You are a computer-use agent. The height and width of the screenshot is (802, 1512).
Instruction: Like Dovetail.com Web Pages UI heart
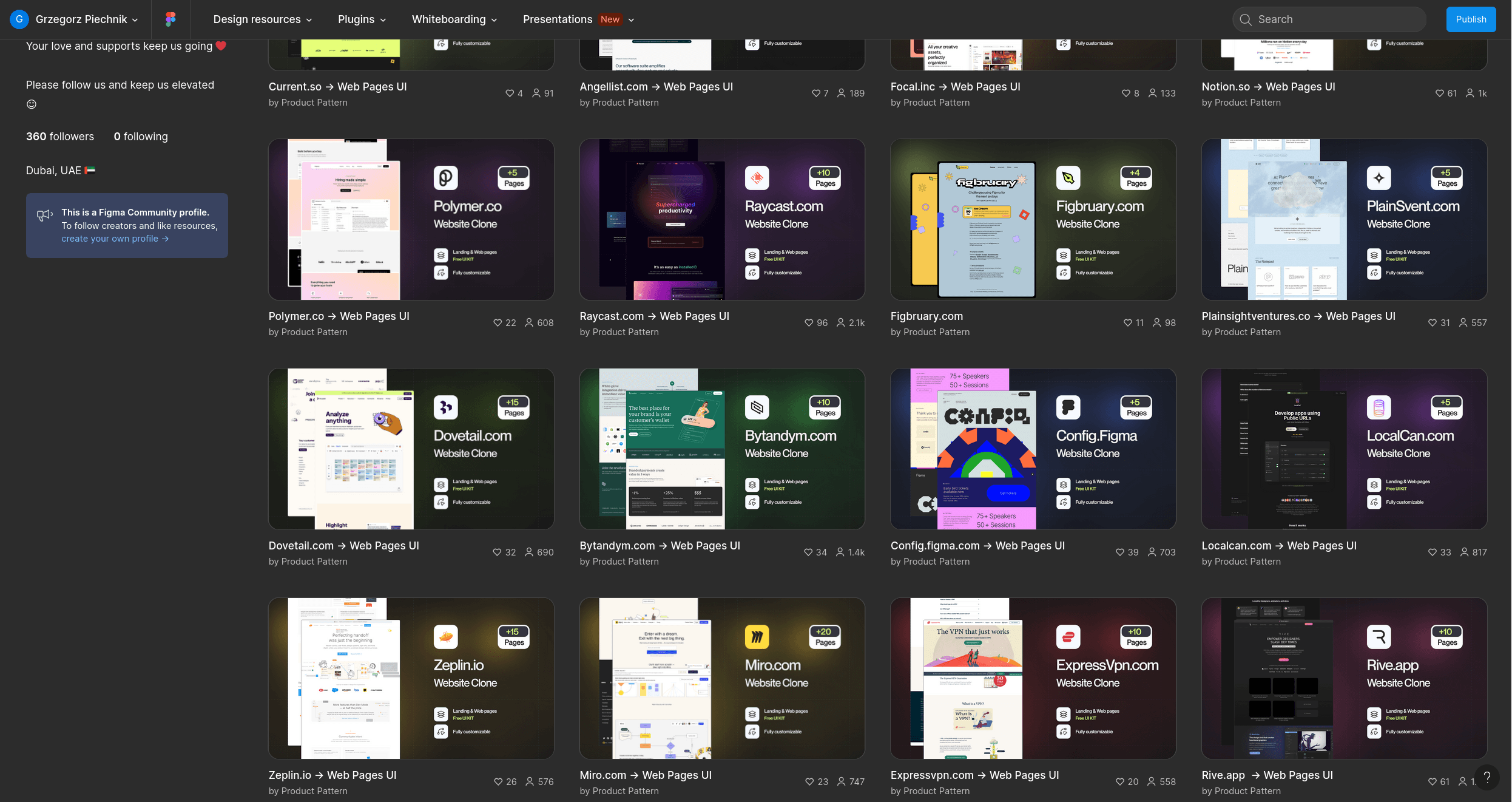pos(498,552)
